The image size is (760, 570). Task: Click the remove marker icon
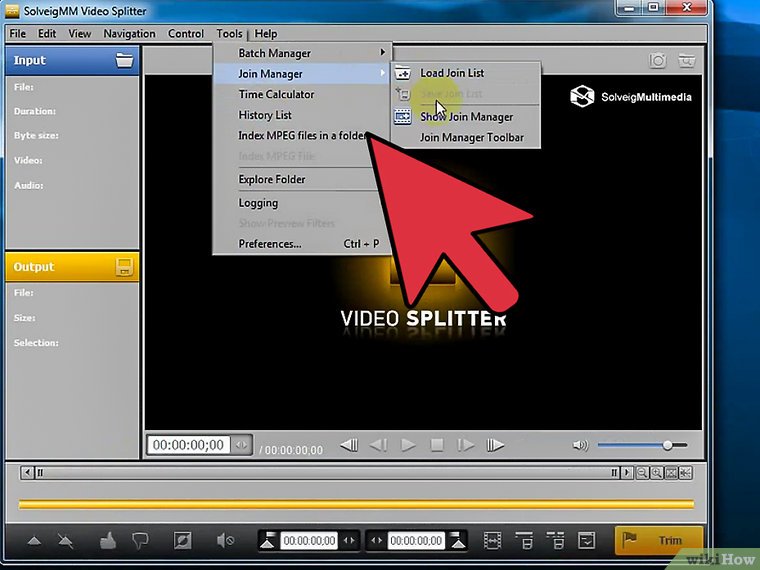tap(66, 541)
